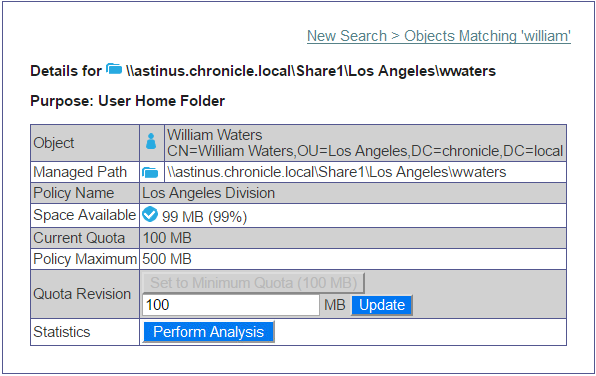The image size is (596, 376).
Task: Click the Policy Maximum 500 MB value
Action: click(167, 259)
